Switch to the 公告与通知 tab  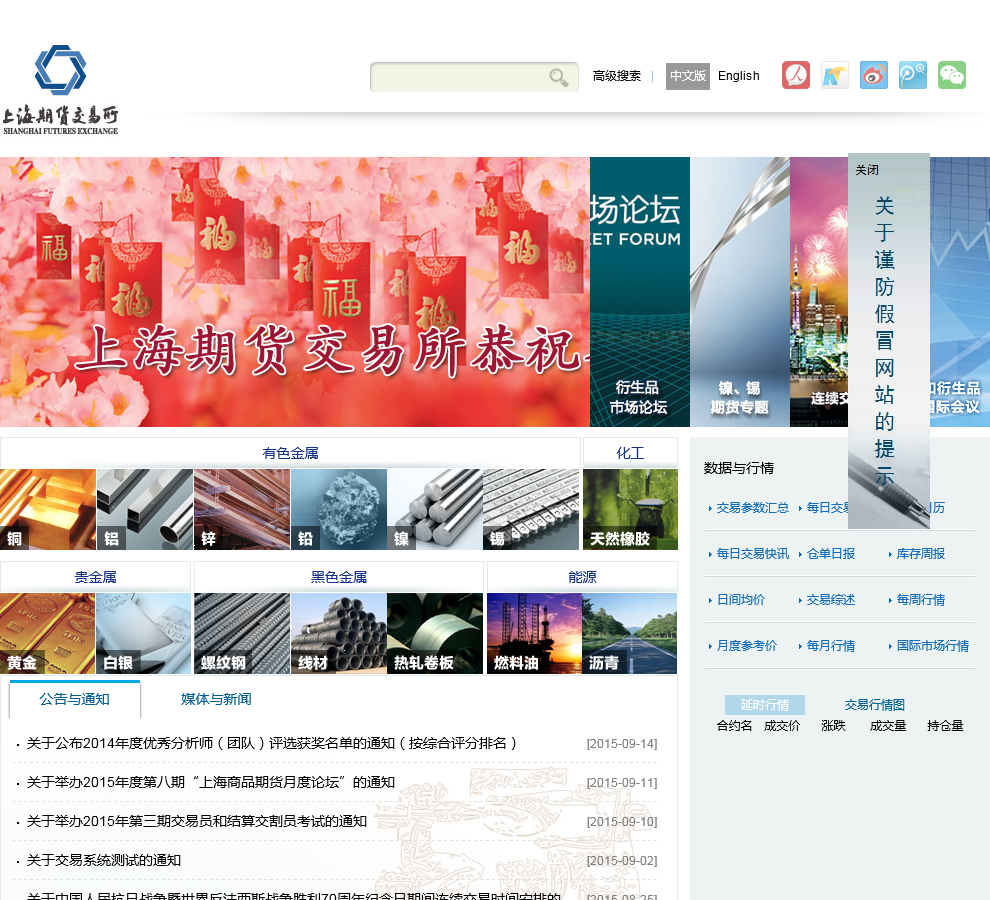tap(75, 699)
